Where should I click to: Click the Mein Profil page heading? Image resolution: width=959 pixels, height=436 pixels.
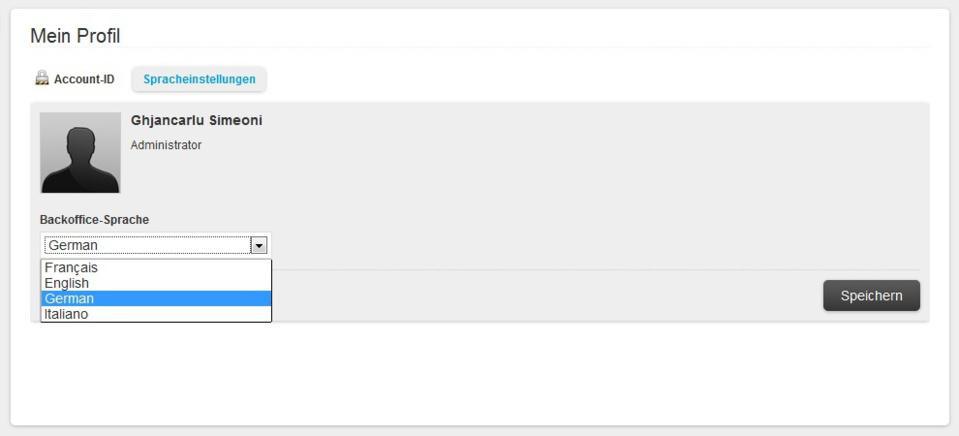click(x=75, y=36)
